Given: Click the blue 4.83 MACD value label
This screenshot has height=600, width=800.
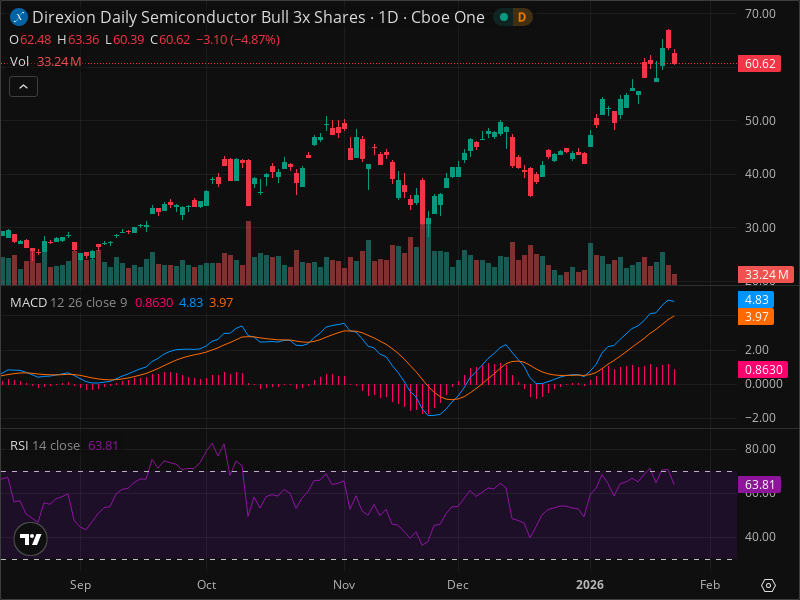Looking at the screenshot, I should [x=756, y=299].
